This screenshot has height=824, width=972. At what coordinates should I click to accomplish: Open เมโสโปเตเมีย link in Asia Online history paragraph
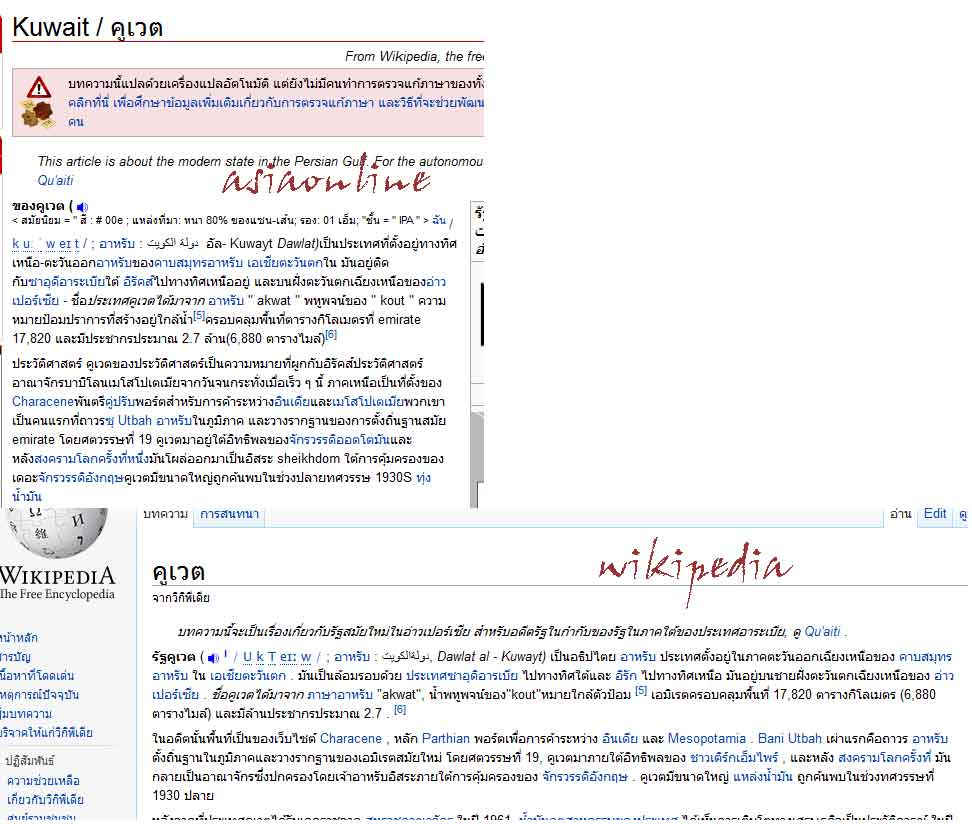[x=368, y=402]
